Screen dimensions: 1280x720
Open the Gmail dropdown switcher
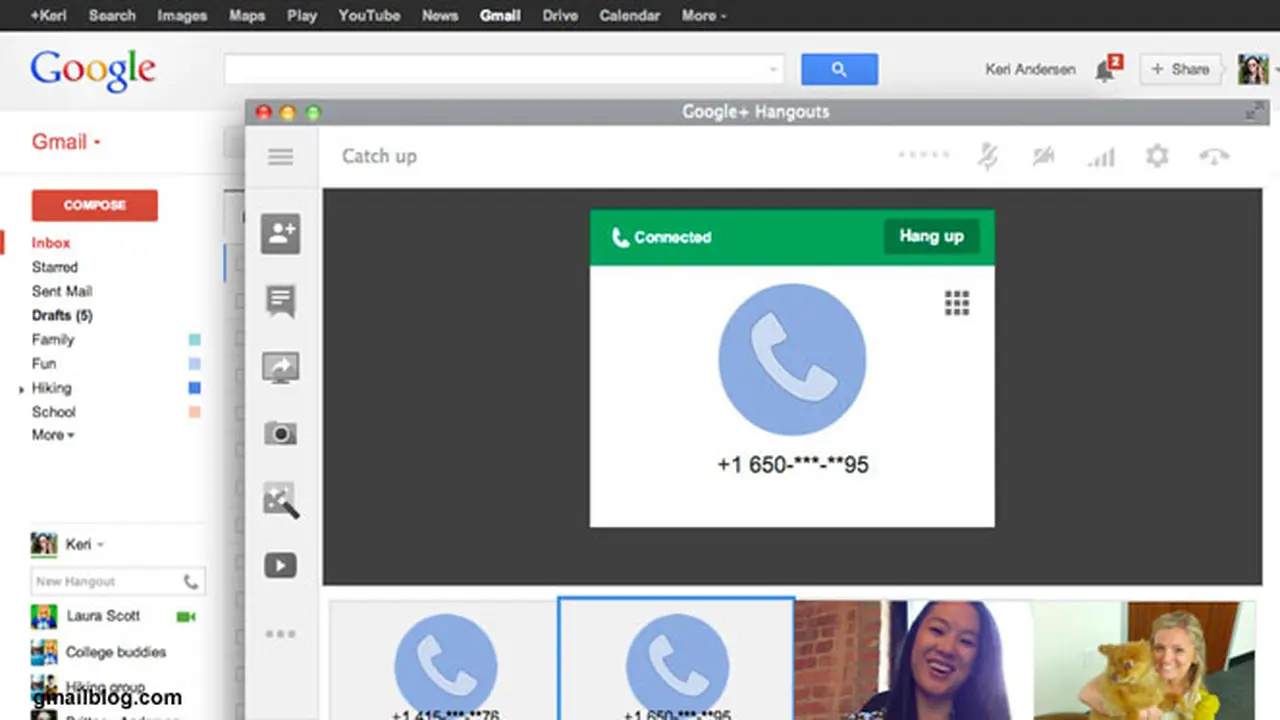pos(66,142)
